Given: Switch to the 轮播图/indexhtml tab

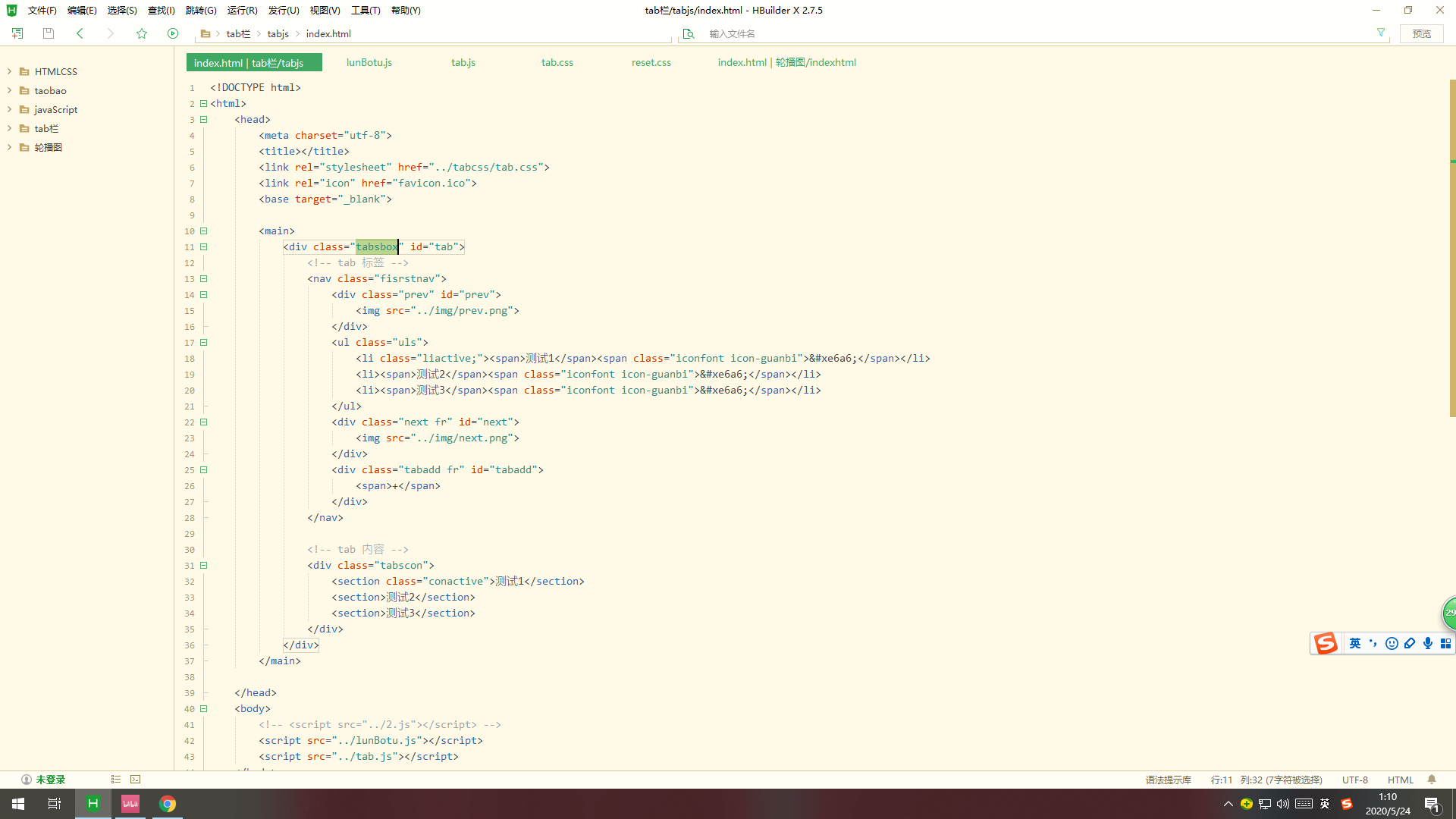Looking at the screenshot, I should coord(787,62).
